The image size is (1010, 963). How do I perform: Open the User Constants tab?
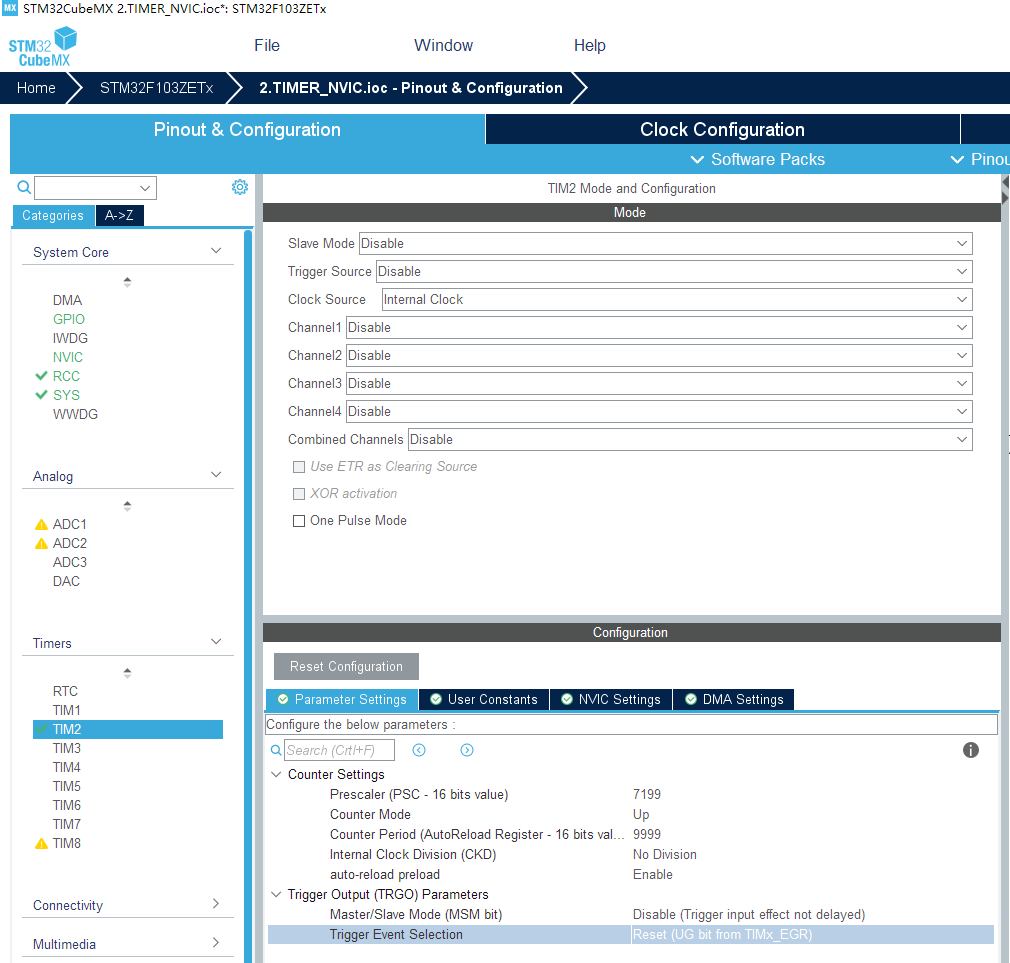(484, 700)
